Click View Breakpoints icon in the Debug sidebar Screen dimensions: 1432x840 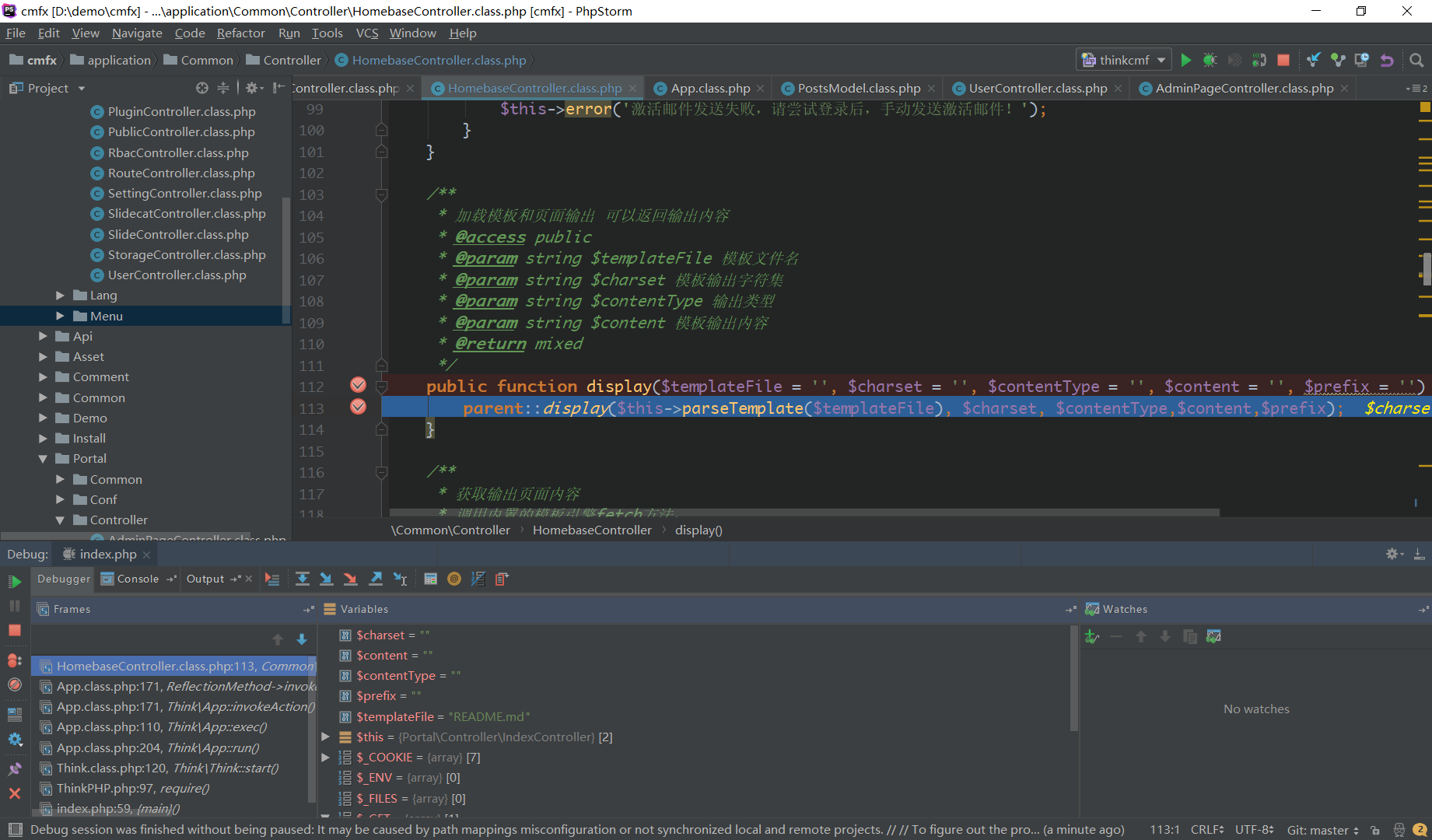[x=15, y=660]
